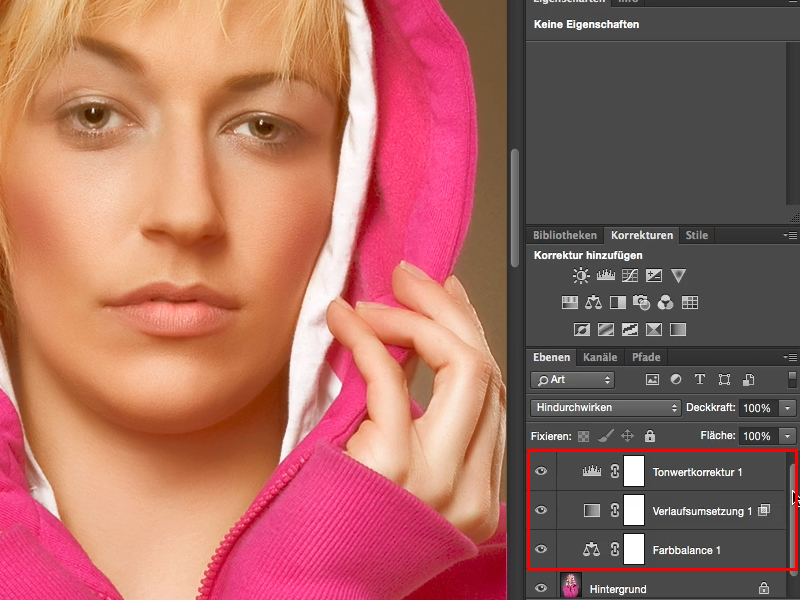
Task: Toggle mask link on Verlaufsumsetzung 1 layer
Action: click(x=615, y=510)
